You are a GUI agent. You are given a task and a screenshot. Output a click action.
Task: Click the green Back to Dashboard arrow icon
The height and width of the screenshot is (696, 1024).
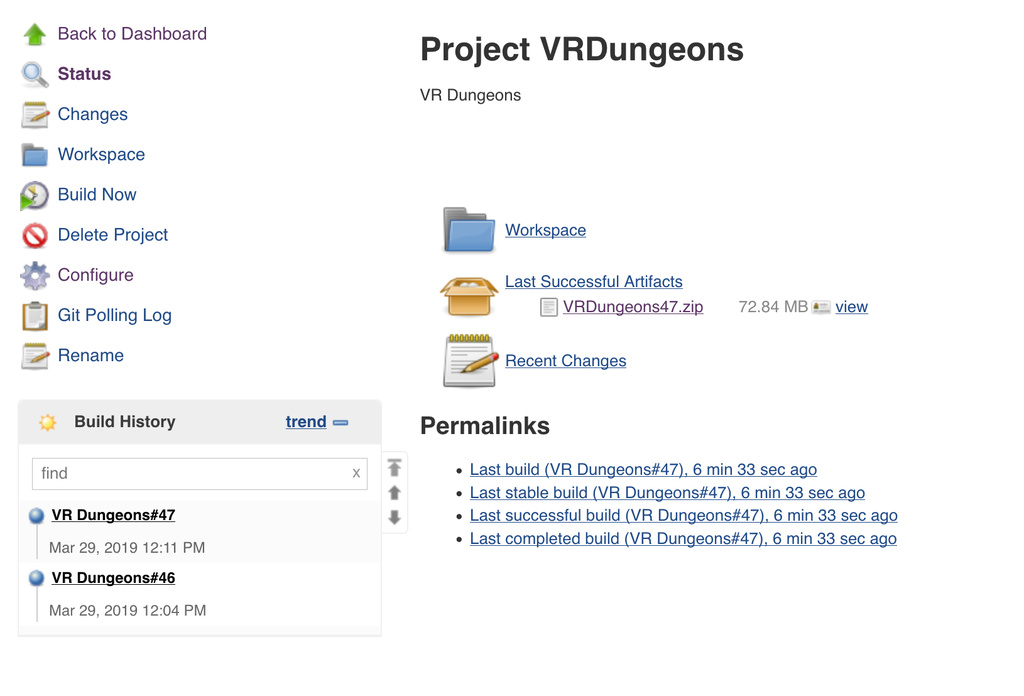click(x=35, y=35)
